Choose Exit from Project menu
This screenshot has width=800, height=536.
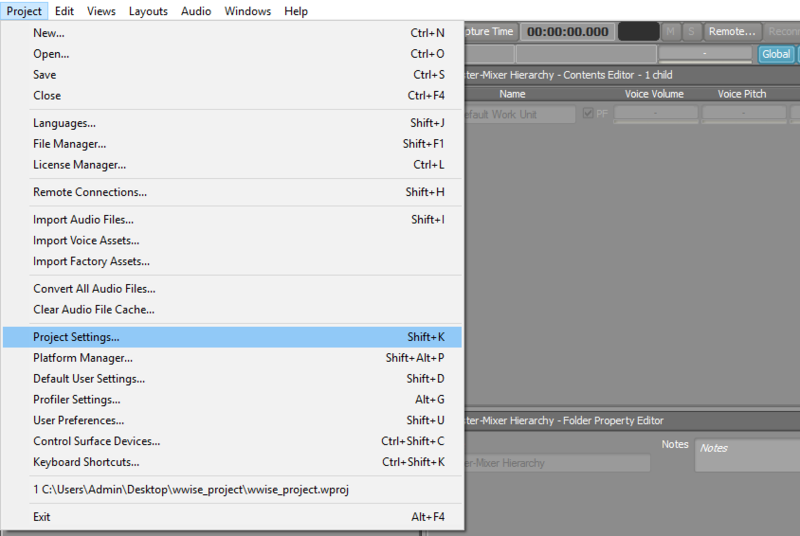coord(232,517)
